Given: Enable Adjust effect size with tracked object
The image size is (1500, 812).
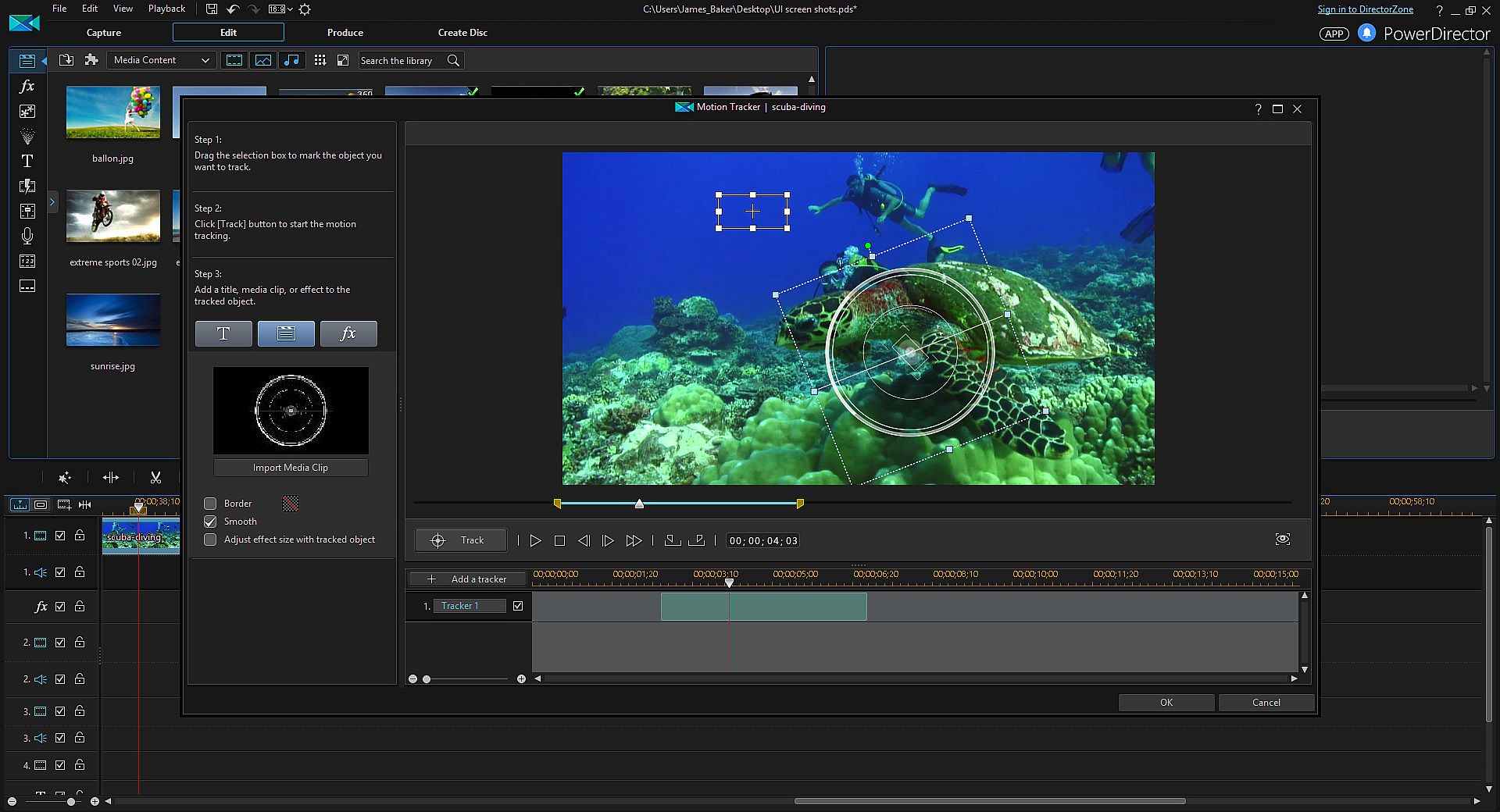Looking at the screenshot, I should pyautogui.click(x=210, y=540).
